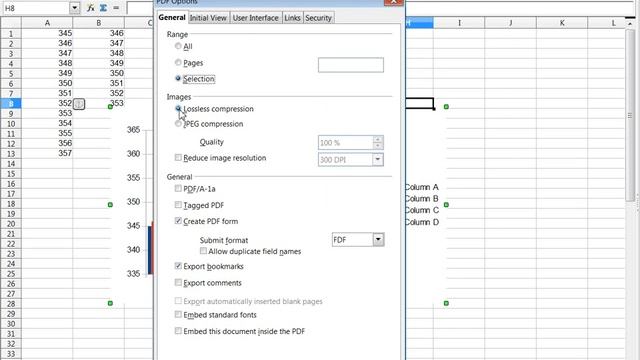Switch to the General tab
This screenshot has height=360, width=640.
pyautogui.click(x=172, y=18)
